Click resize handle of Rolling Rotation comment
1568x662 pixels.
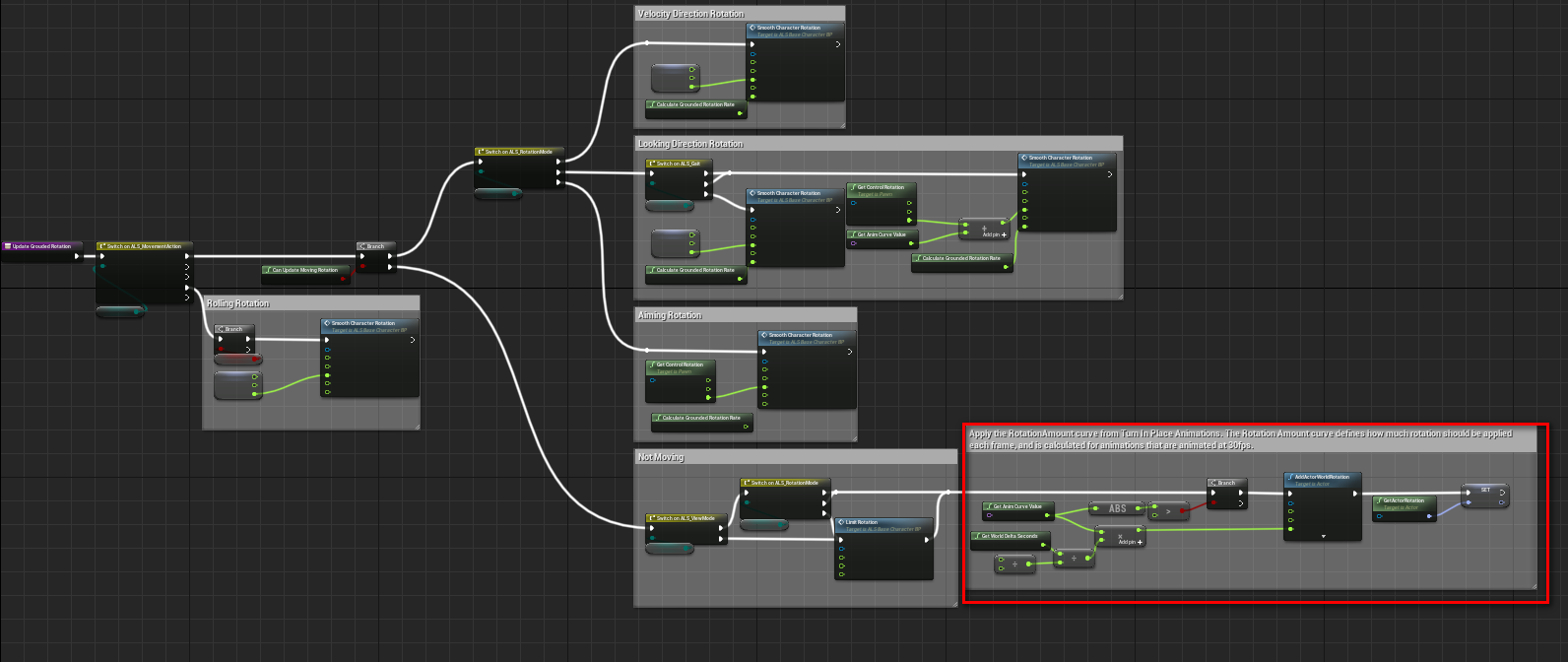click(x=417, y=426)
